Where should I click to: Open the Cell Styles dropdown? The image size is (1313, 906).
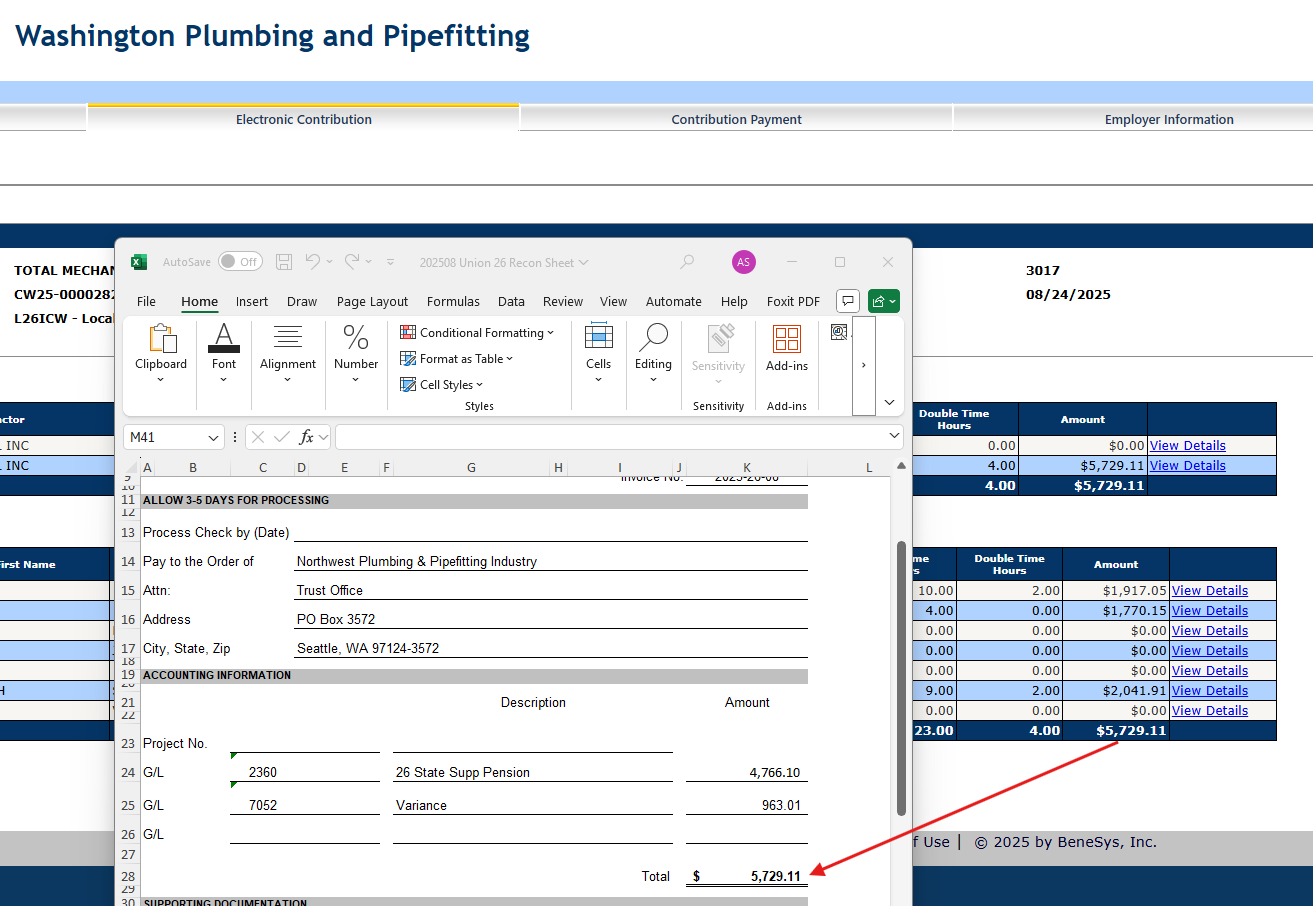tap(441, 385)
